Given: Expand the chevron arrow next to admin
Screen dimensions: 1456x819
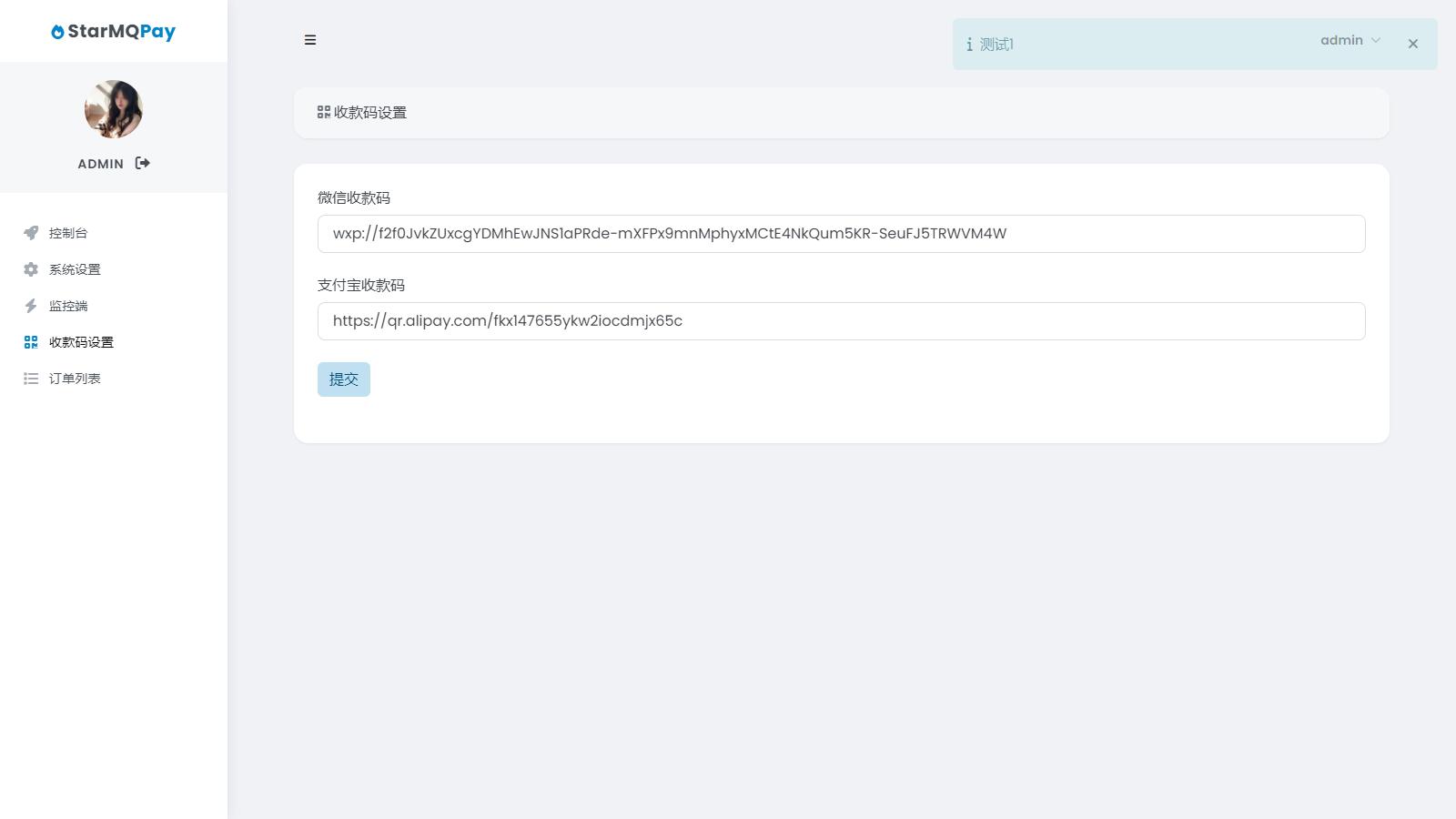Looking at the screenshot, I should click(x=1376, y=40).
